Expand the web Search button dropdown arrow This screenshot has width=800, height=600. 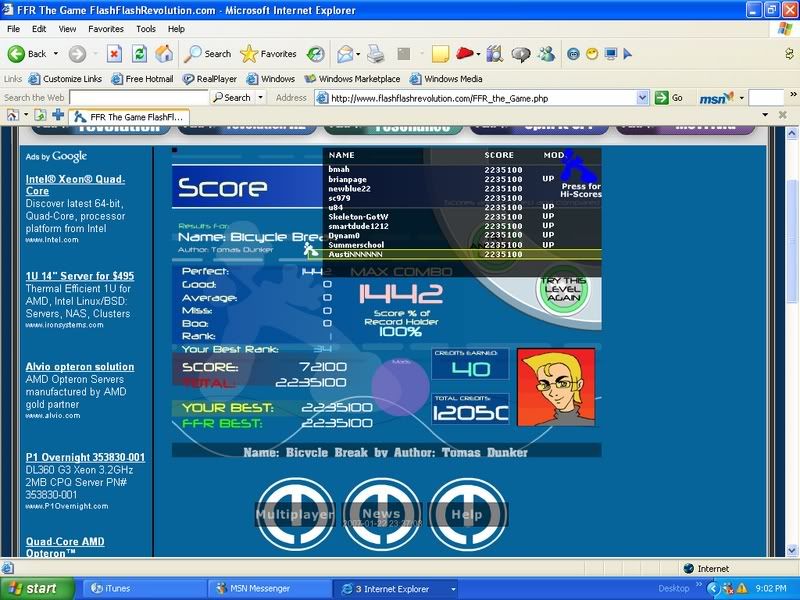261,98
